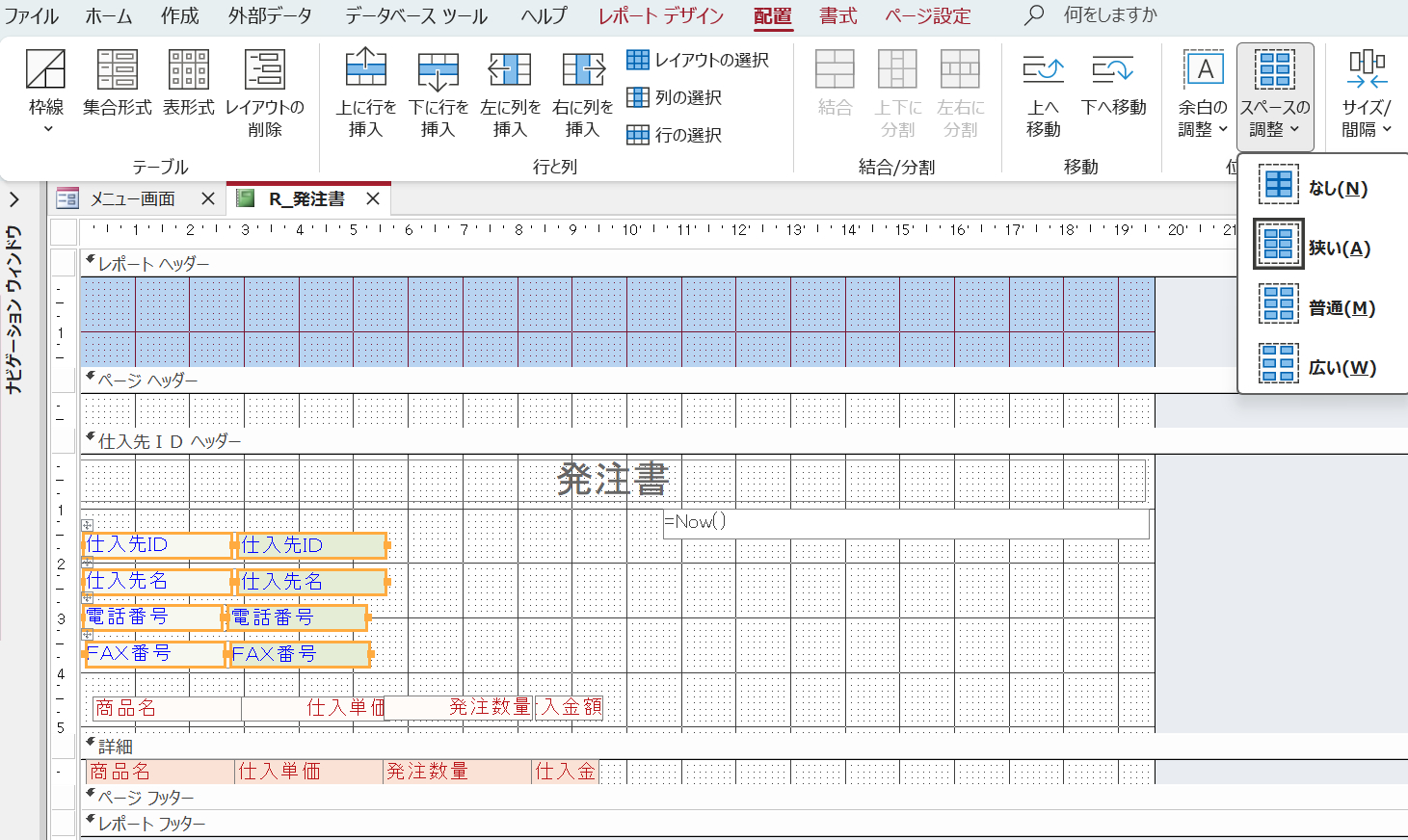Switch to the 作成 ribbon tab

(x=180, y=16)
